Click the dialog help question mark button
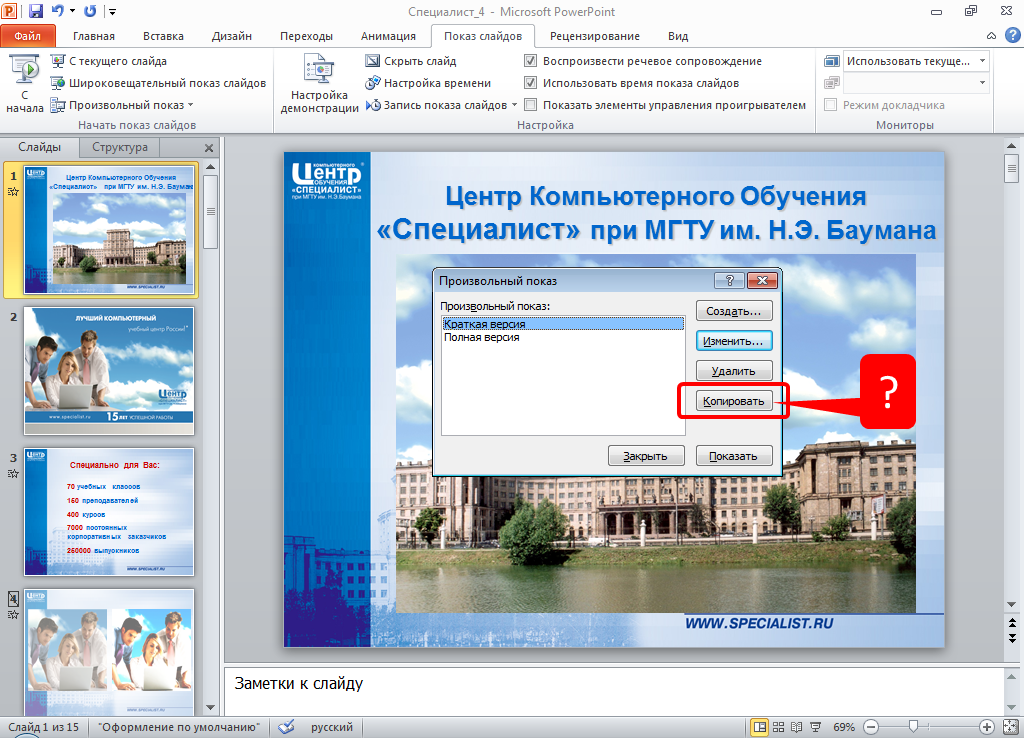The image size is (1024, 738). coord(730,281)
